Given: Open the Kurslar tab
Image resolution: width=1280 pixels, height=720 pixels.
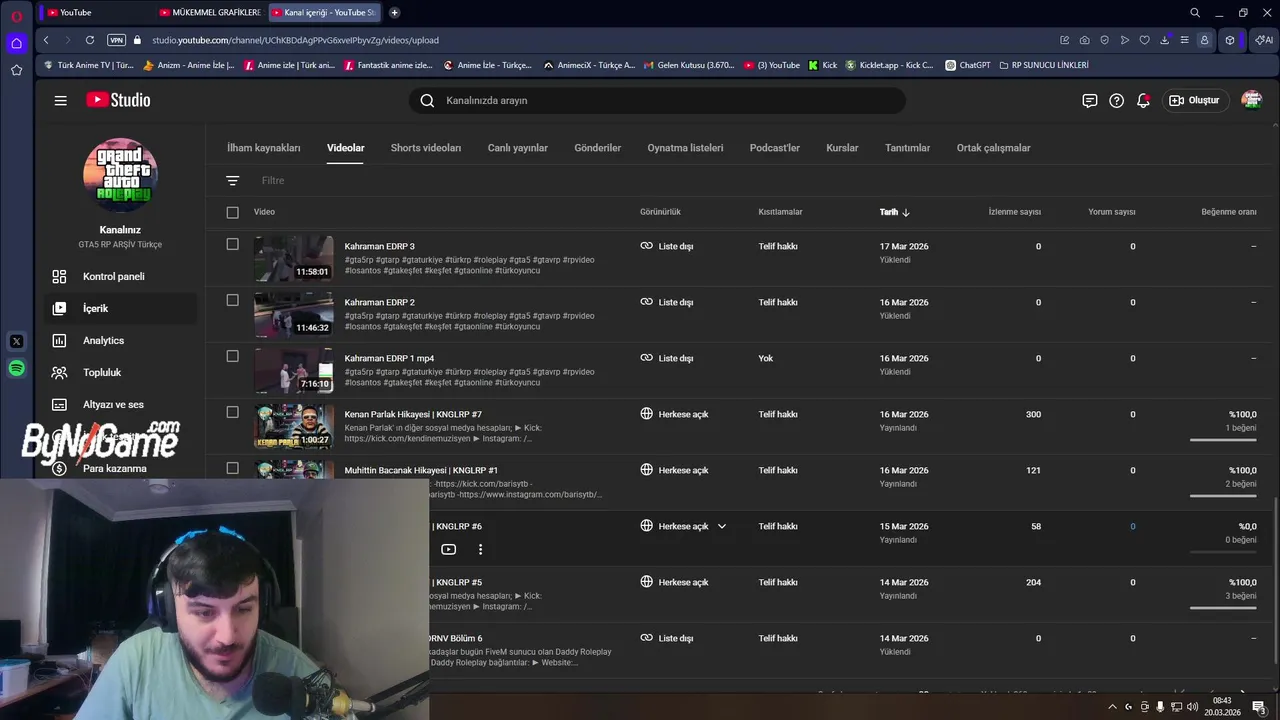Looking at the screenshot, I should (x=842, y=148).
